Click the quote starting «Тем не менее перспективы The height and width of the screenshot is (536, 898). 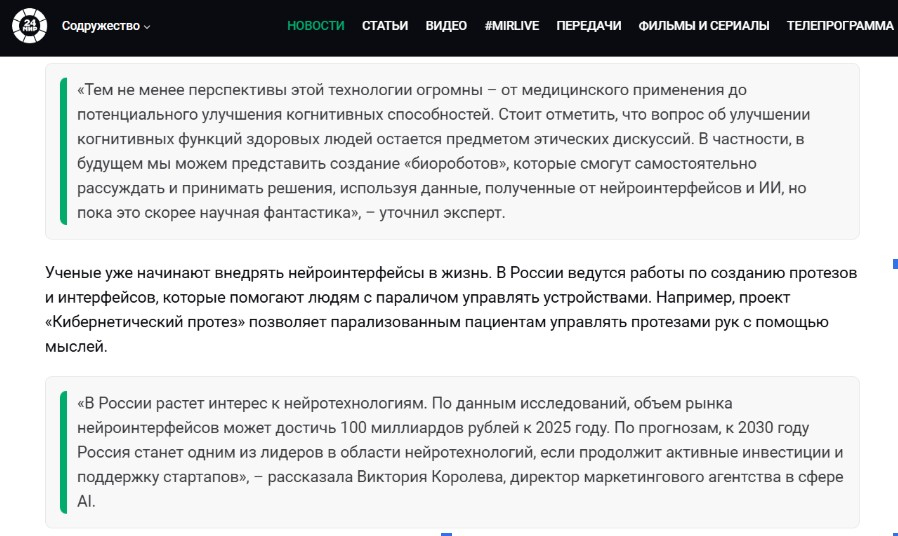pyautogui.click(x=452, y=151)
